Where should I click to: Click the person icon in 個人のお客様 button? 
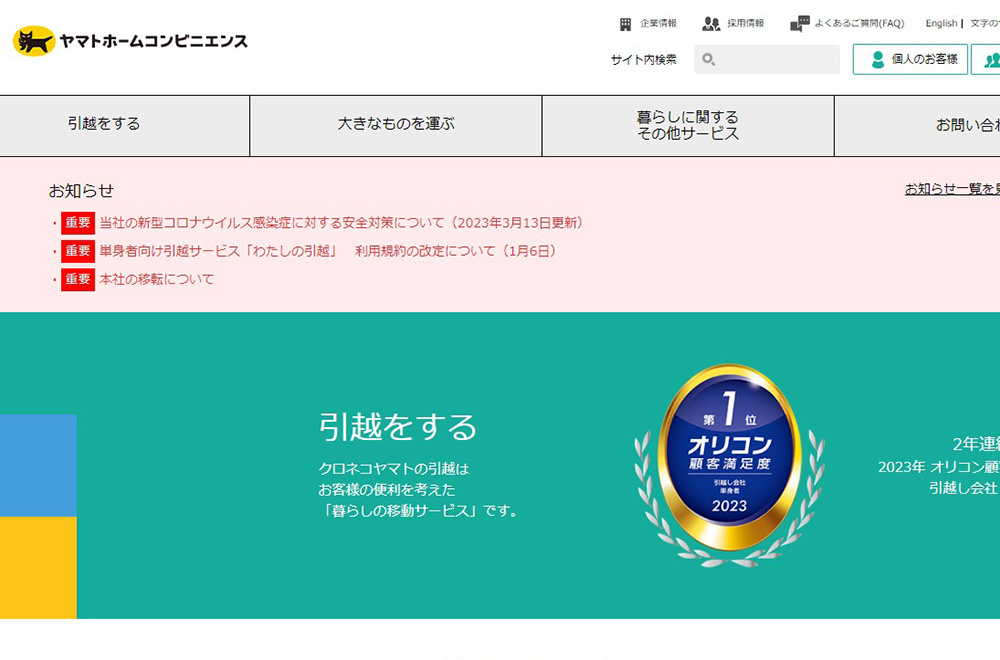[878, 59]
